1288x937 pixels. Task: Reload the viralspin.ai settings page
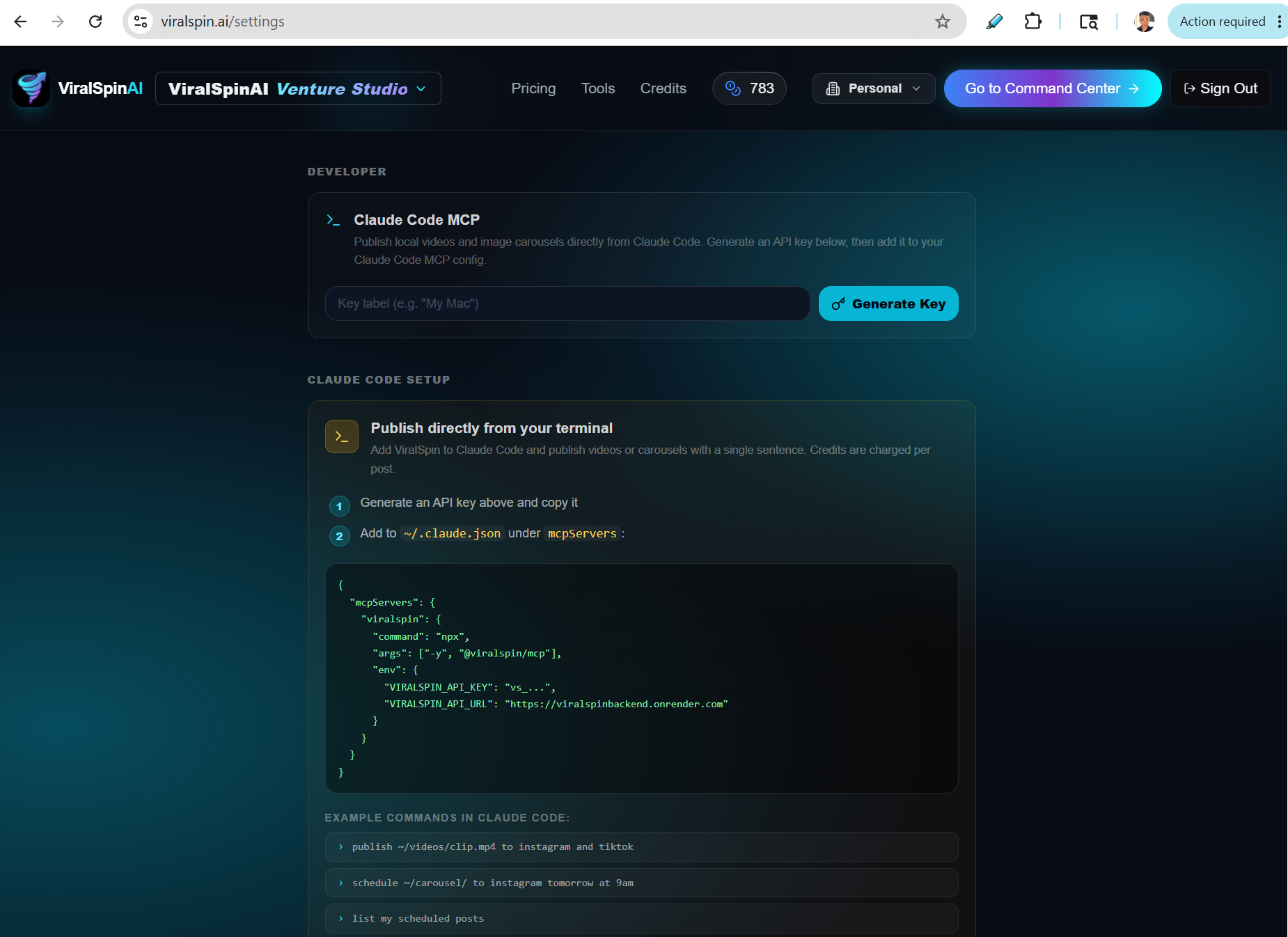tap(95, 22)
